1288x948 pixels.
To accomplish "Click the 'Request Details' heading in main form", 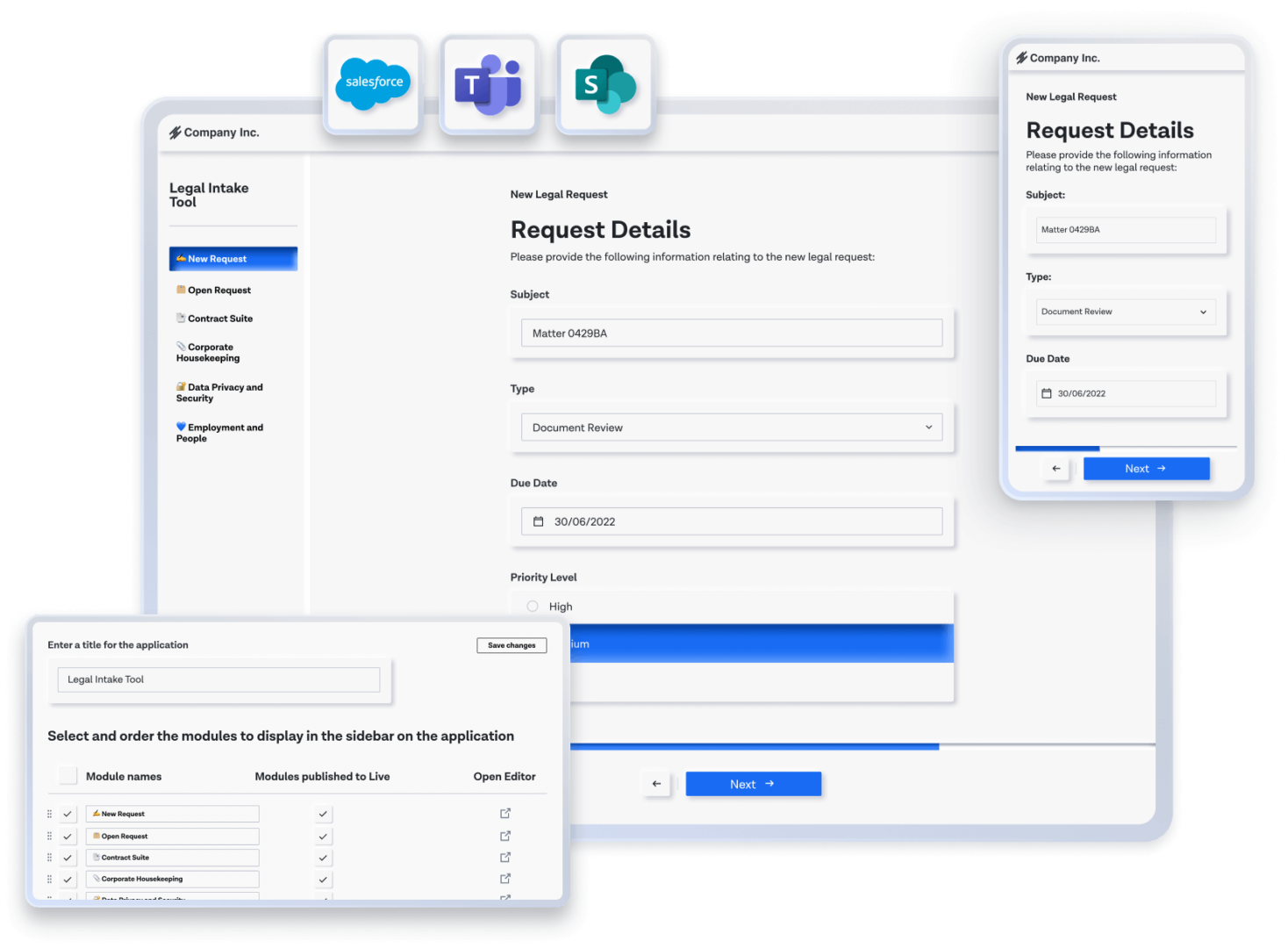I will (600, 230).
